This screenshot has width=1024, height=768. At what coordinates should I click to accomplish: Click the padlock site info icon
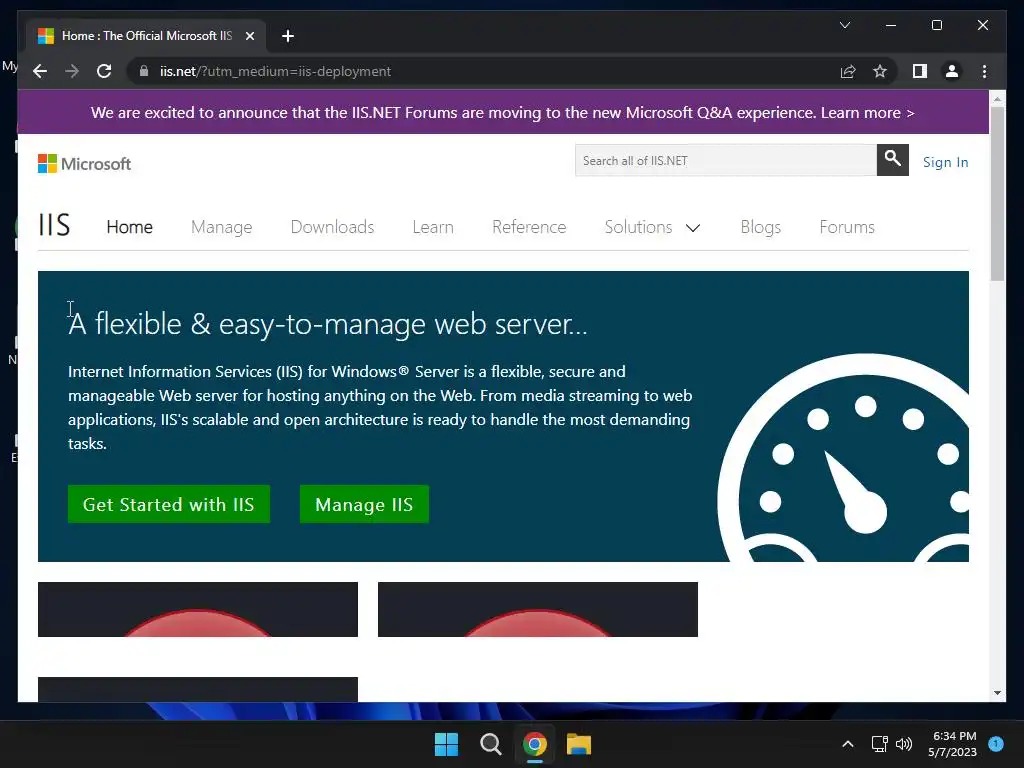point(144,71)
